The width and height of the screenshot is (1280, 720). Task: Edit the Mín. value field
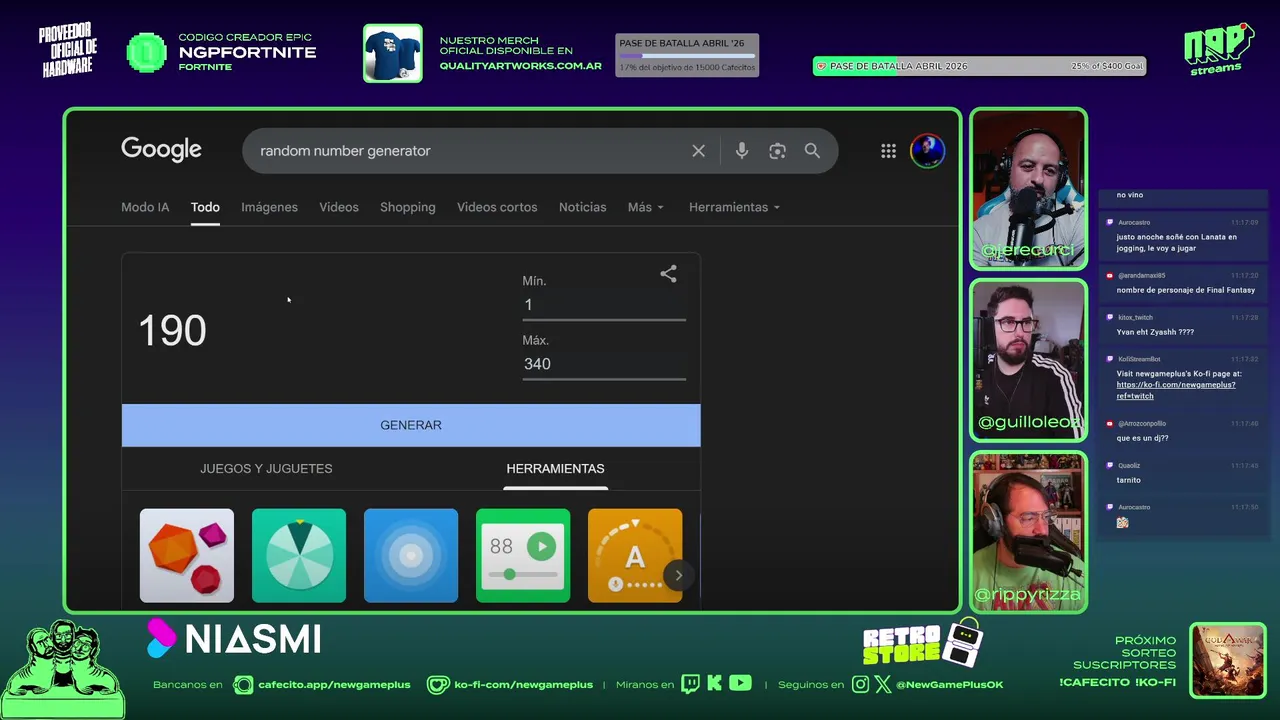point(604,305)
